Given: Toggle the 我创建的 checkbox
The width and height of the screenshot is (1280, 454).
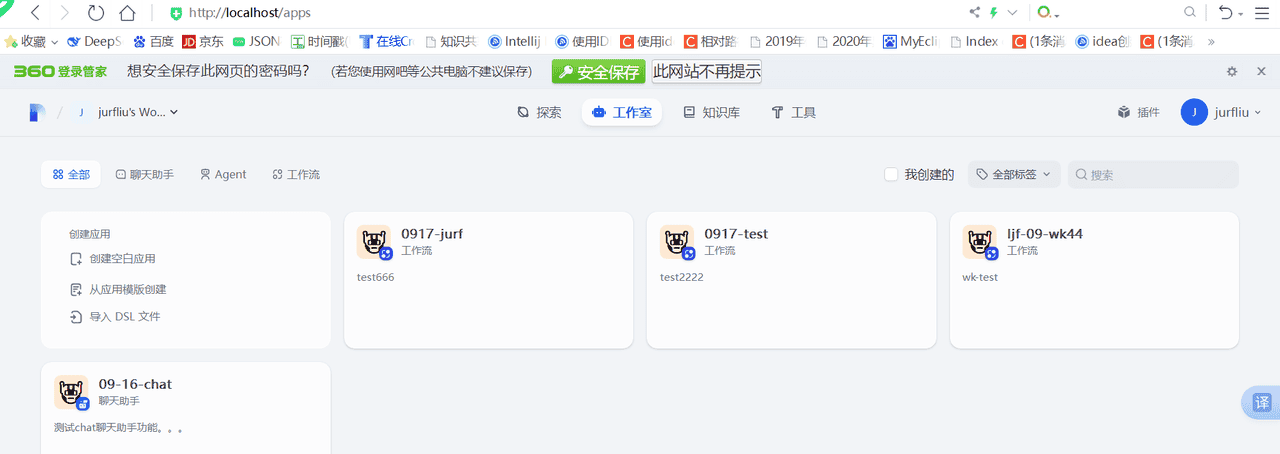Looking at the screenshot, I should click(x=891, y=175).
